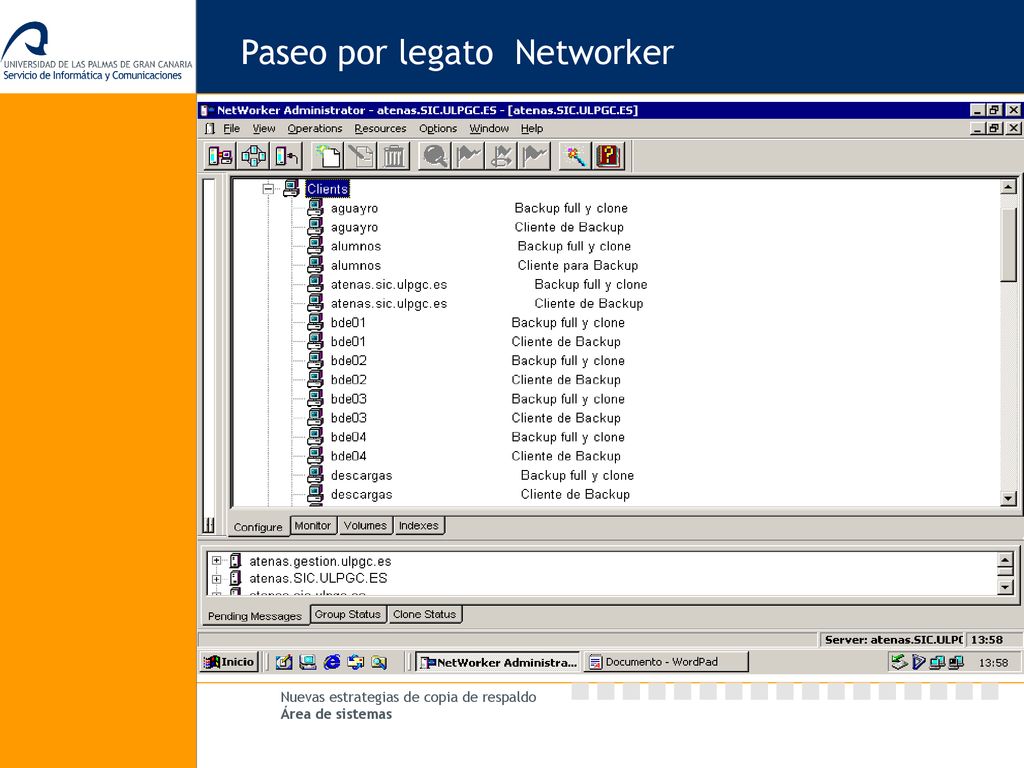The width and height of the screenshot is (1024, 768).
Task: Select the Clients tree label
Action: click(x=327, y=189)
